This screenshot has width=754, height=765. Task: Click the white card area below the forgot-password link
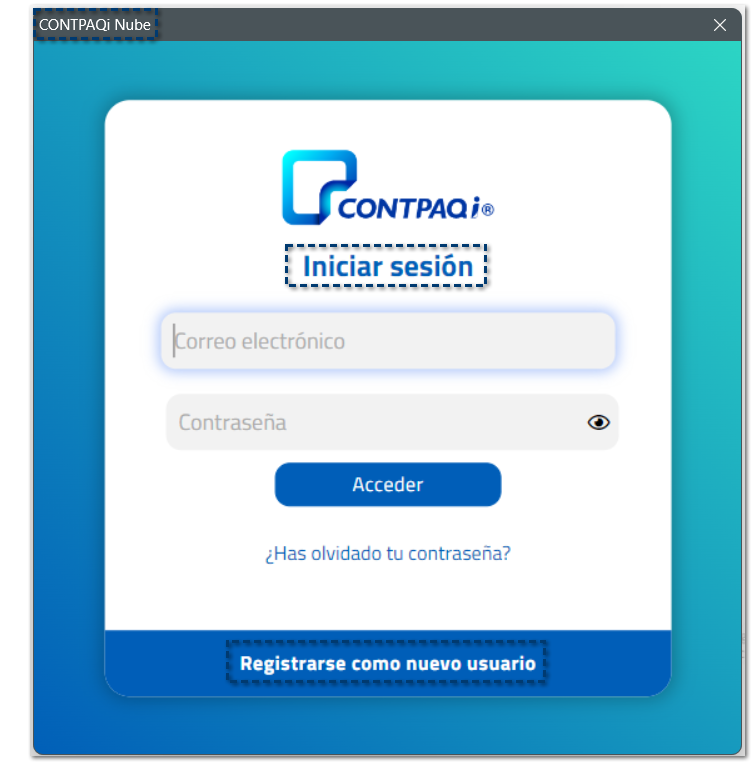[388, 598]
